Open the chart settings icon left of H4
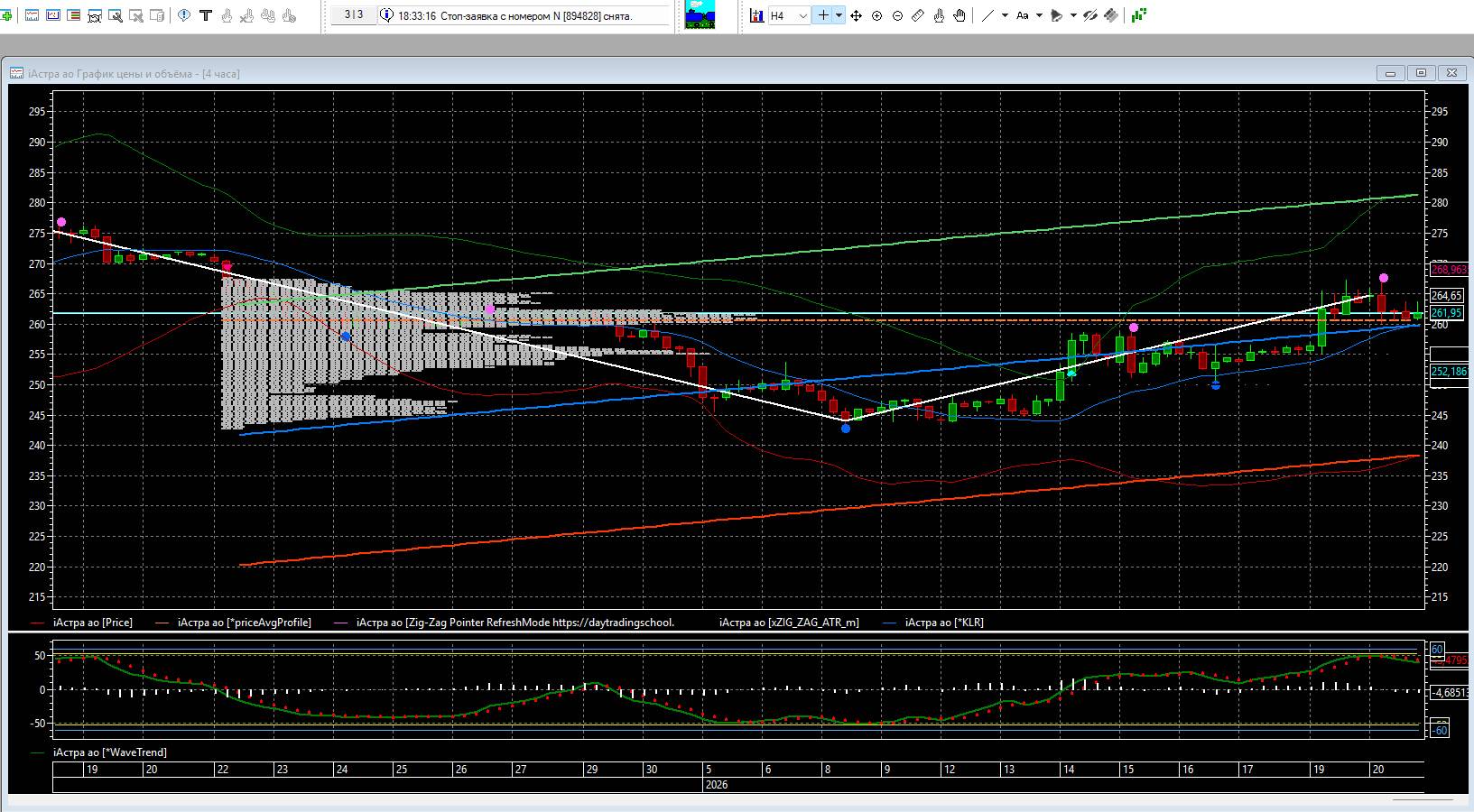The width and height of the screenshot is (1474, 812). coord(756,15)
